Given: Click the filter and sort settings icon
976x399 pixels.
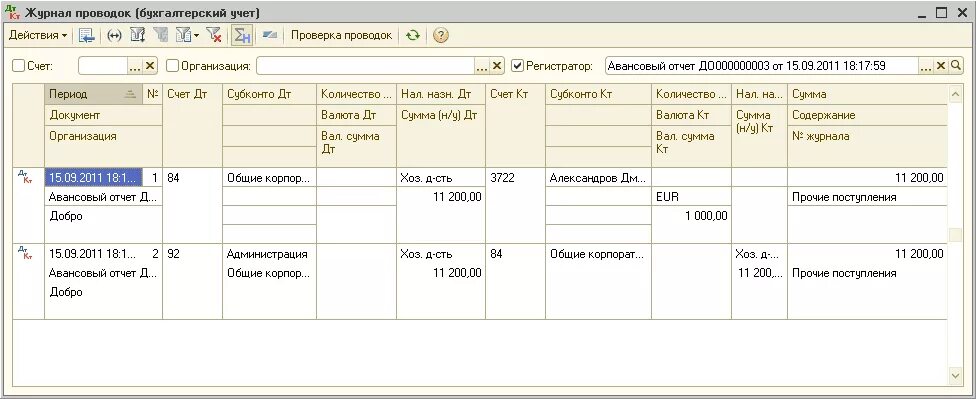Looking at the screenshot, I should (138, 35).
